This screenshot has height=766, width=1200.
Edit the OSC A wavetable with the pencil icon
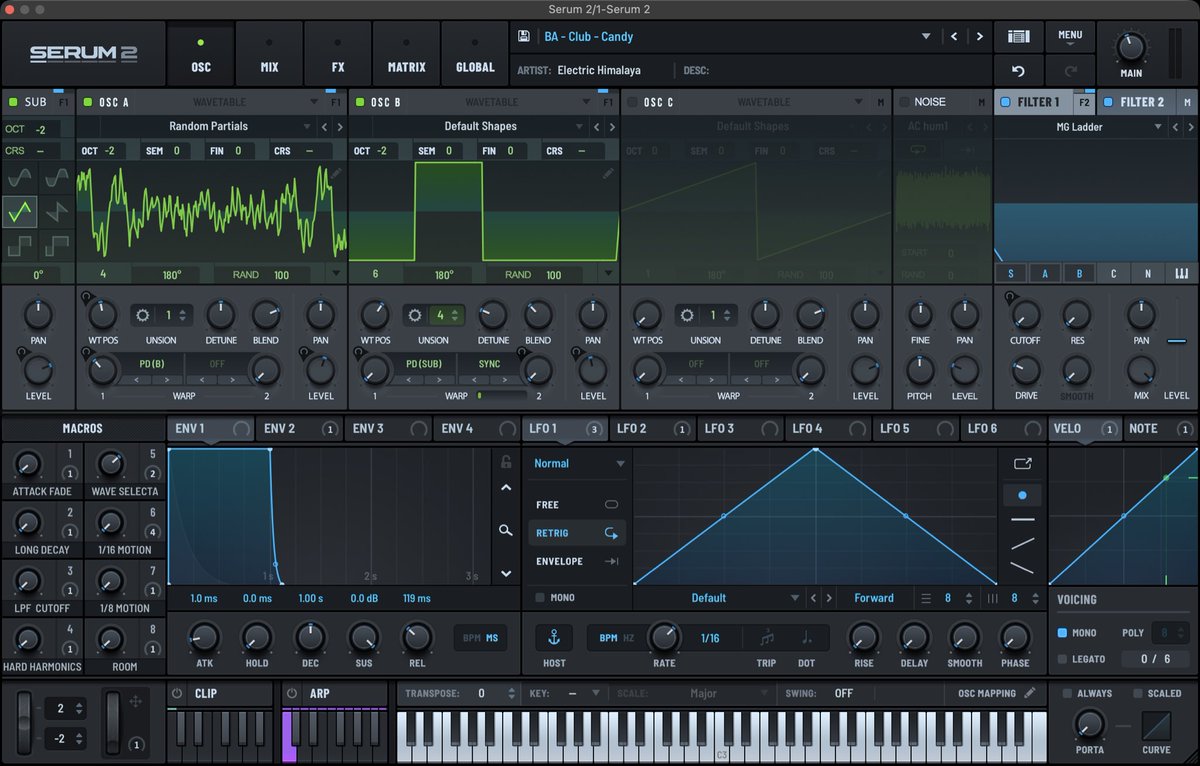336,173
